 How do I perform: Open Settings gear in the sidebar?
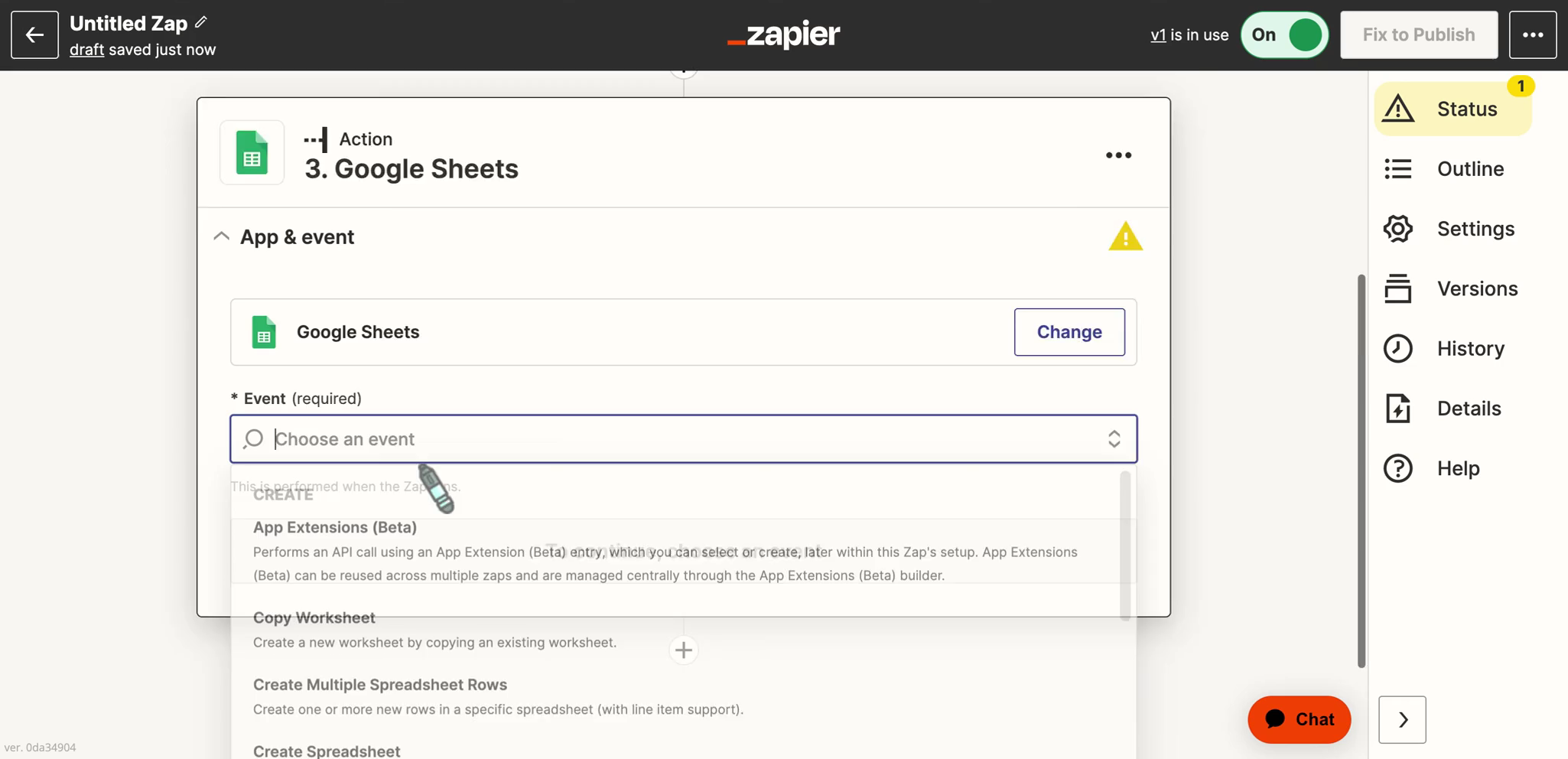click(x=1398, y=228)
